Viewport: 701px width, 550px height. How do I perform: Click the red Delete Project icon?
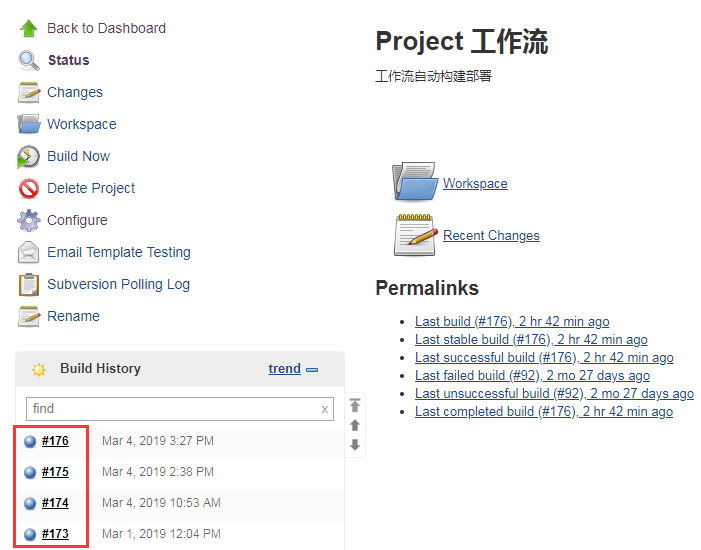tap(29, 188)
